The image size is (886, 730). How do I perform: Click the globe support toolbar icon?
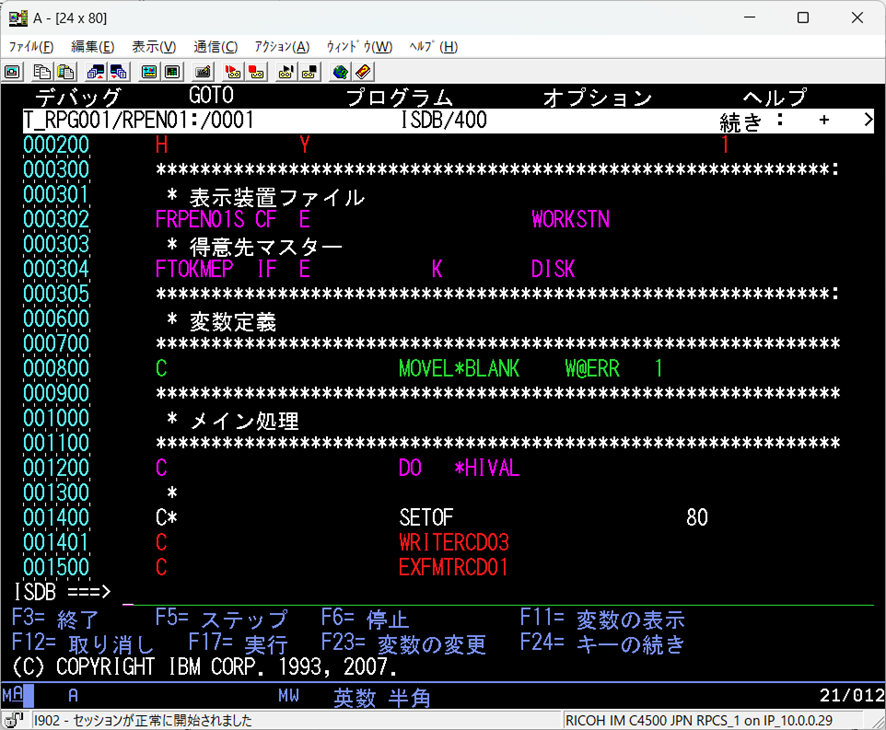coord(340,72)
